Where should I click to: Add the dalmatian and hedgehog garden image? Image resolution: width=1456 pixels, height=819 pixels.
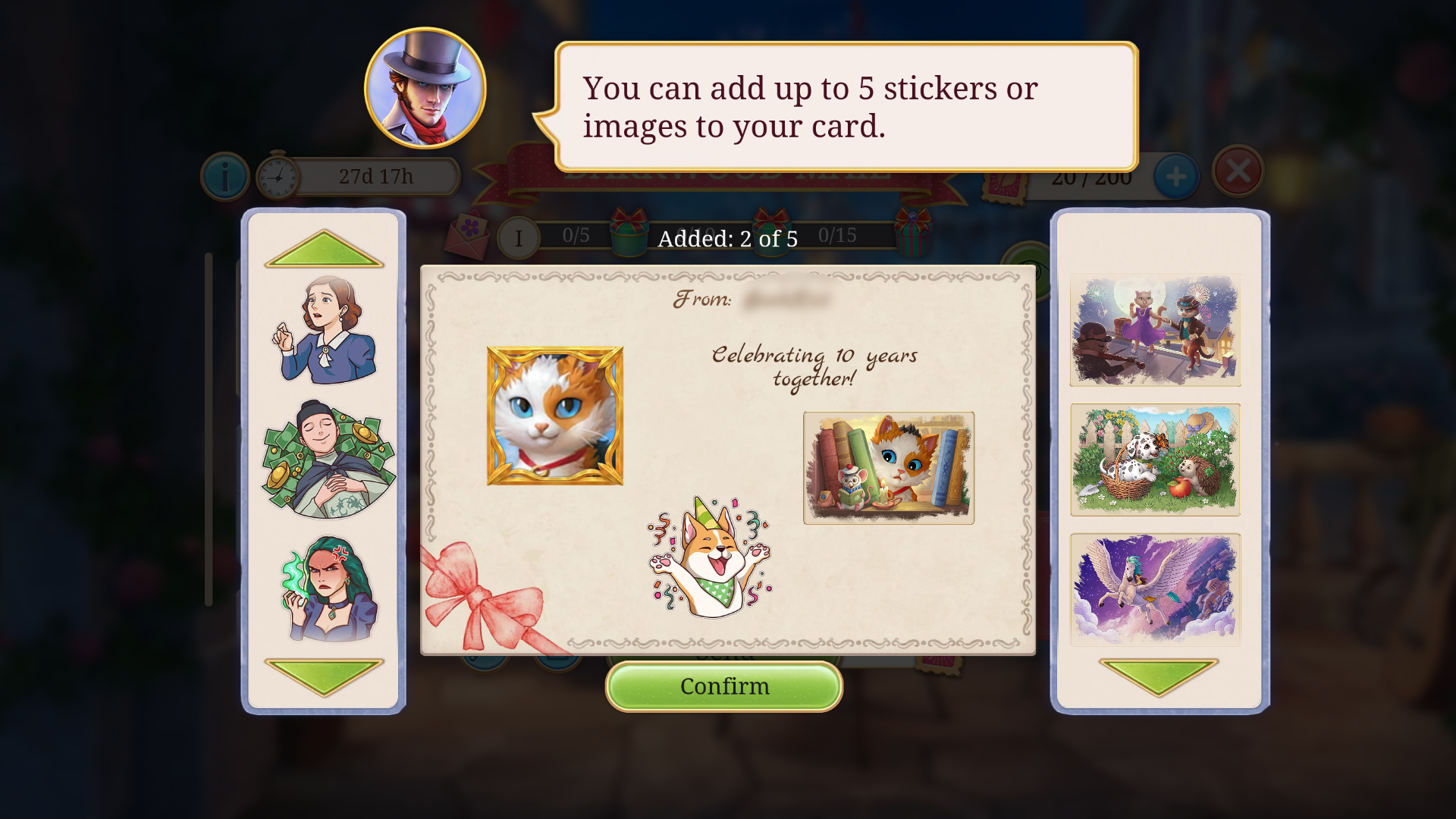tap(1155, 460)
